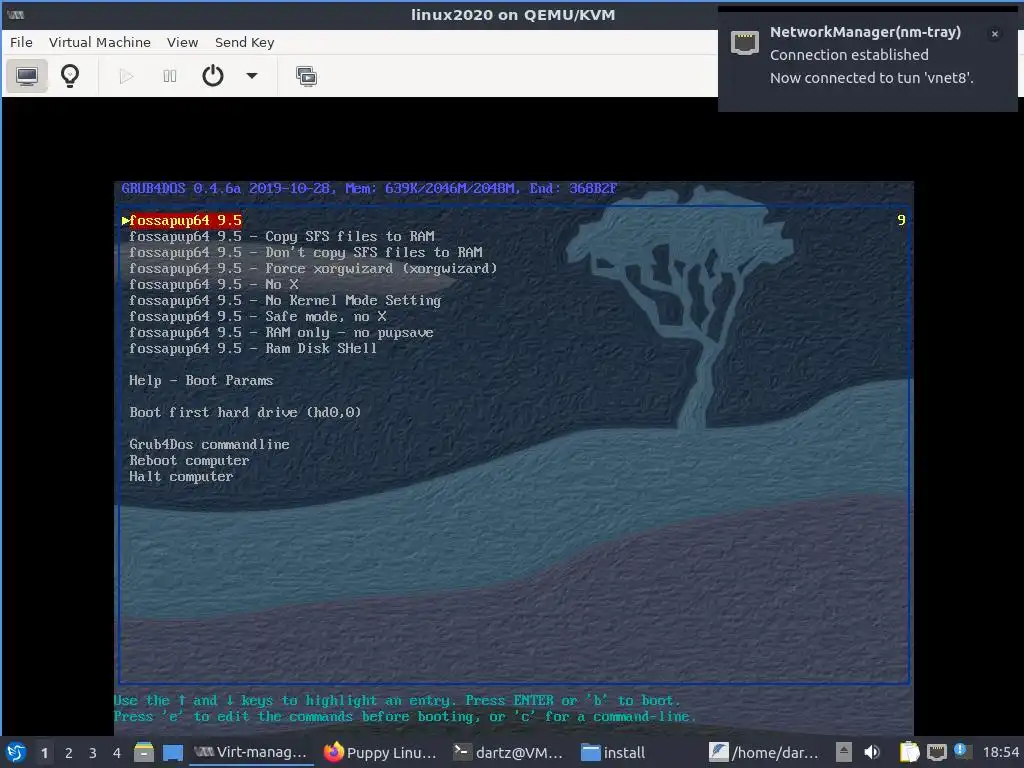Select 'Halt computer' entry

point(181,477)
